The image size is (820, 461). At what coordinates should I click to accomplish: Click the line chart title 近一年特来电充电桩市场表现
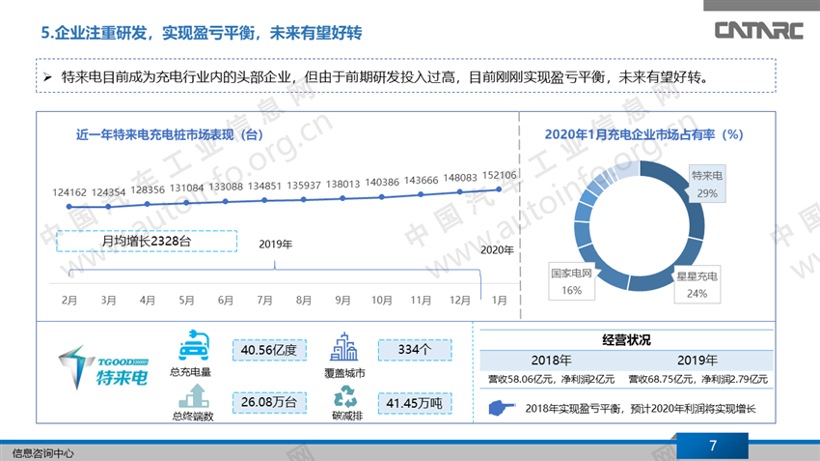[x=169, y=135]
